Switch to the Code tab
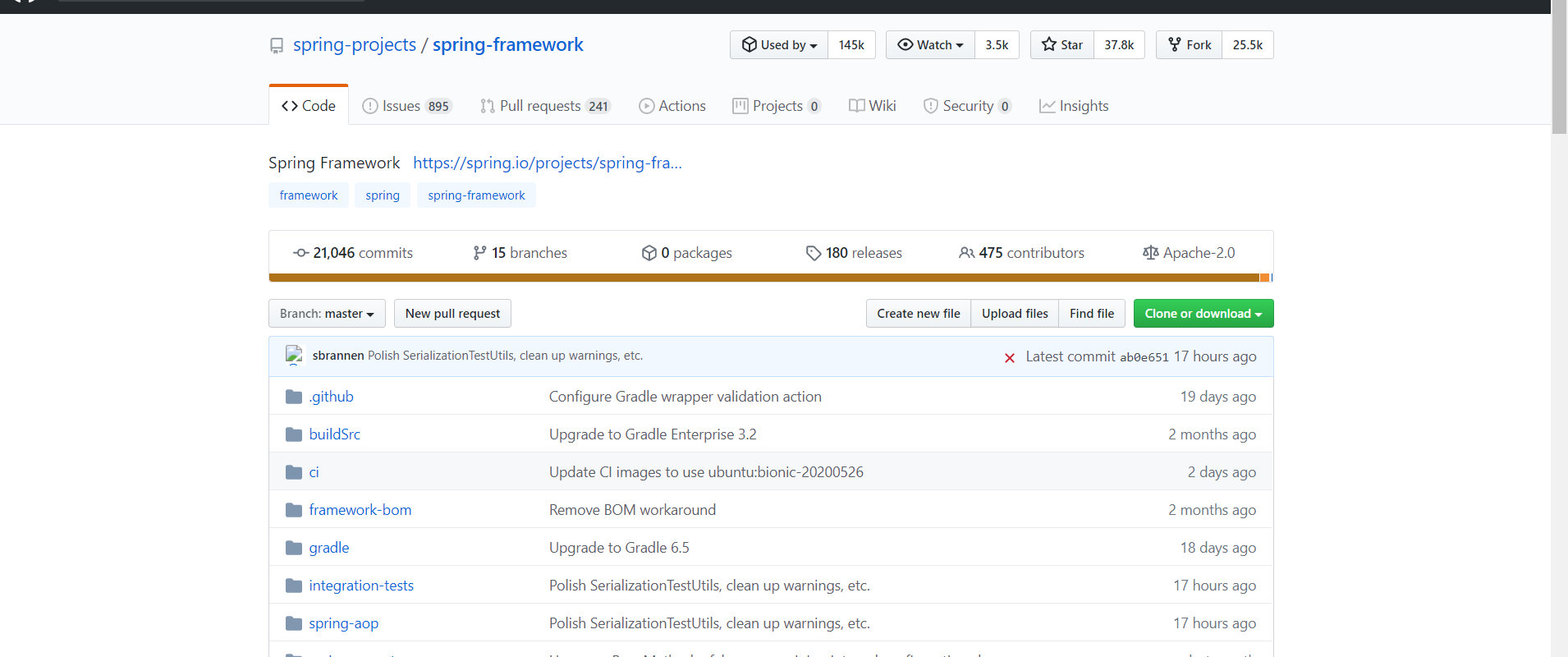This screenshot has height=657, width=1568. (309, 106)
